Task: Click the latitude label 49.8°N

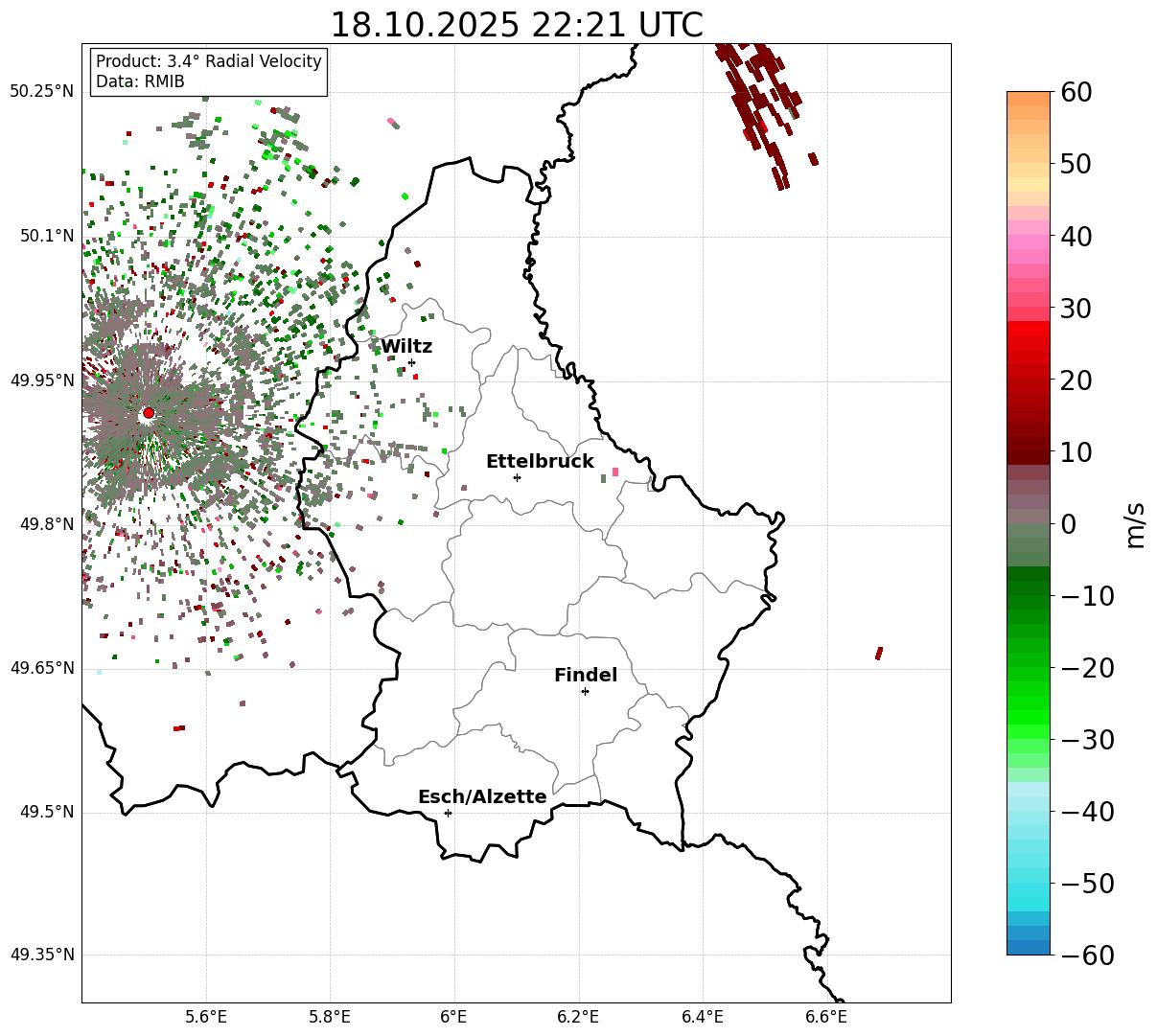Action: [x=46, y=524]
